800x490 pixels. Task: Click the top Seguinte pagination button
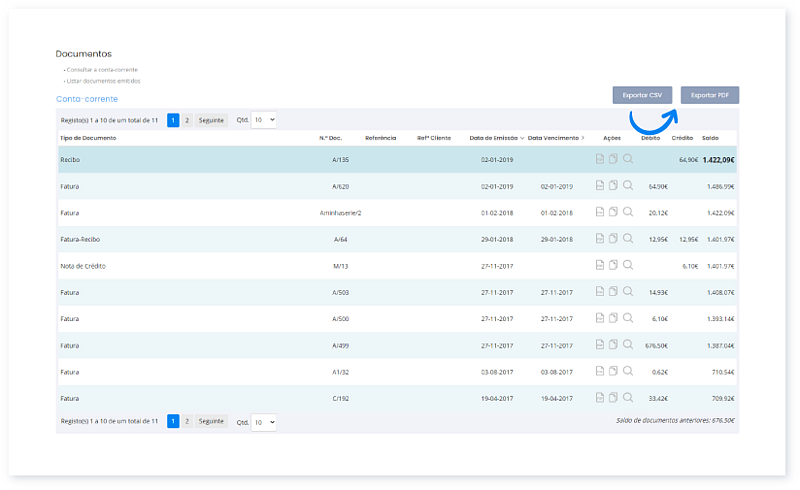tap(211, 120)
